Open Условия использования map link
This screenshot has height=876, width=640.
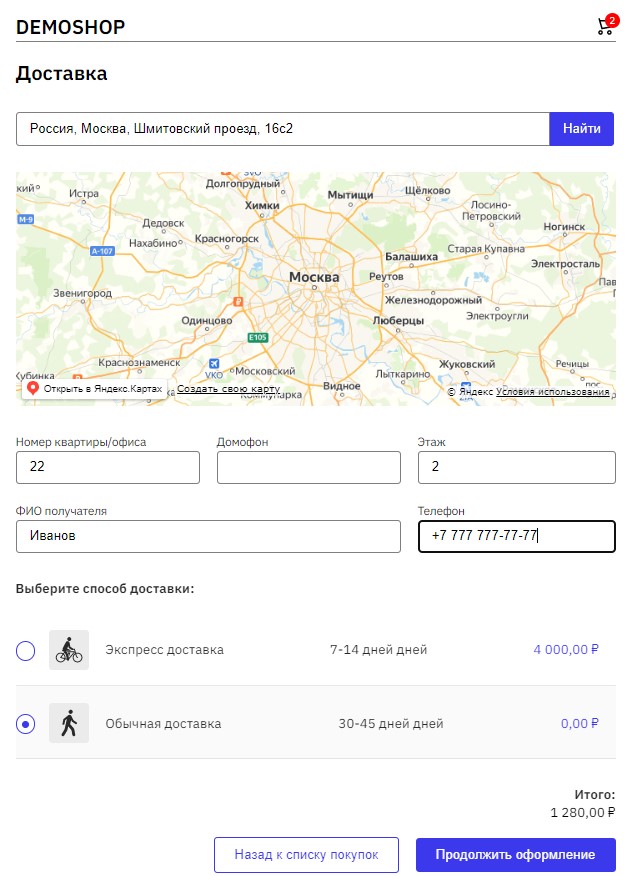552,392
